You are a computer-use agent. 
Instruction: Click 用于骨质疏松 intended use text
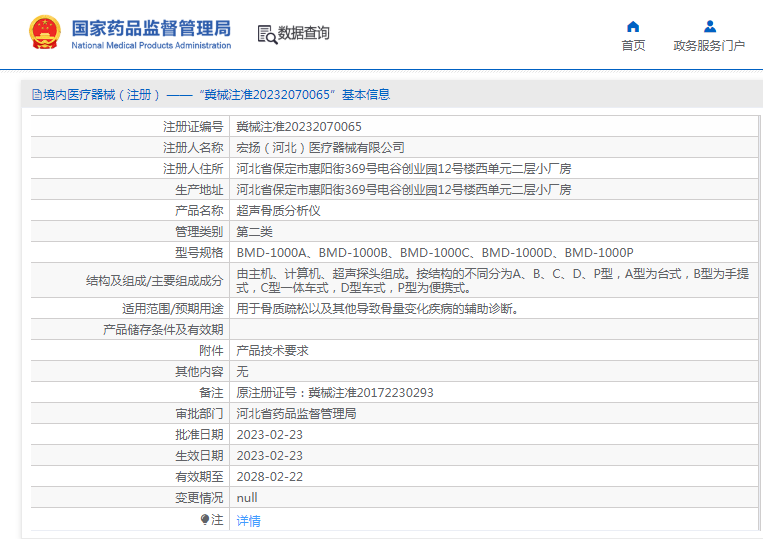tap(378, 308)
